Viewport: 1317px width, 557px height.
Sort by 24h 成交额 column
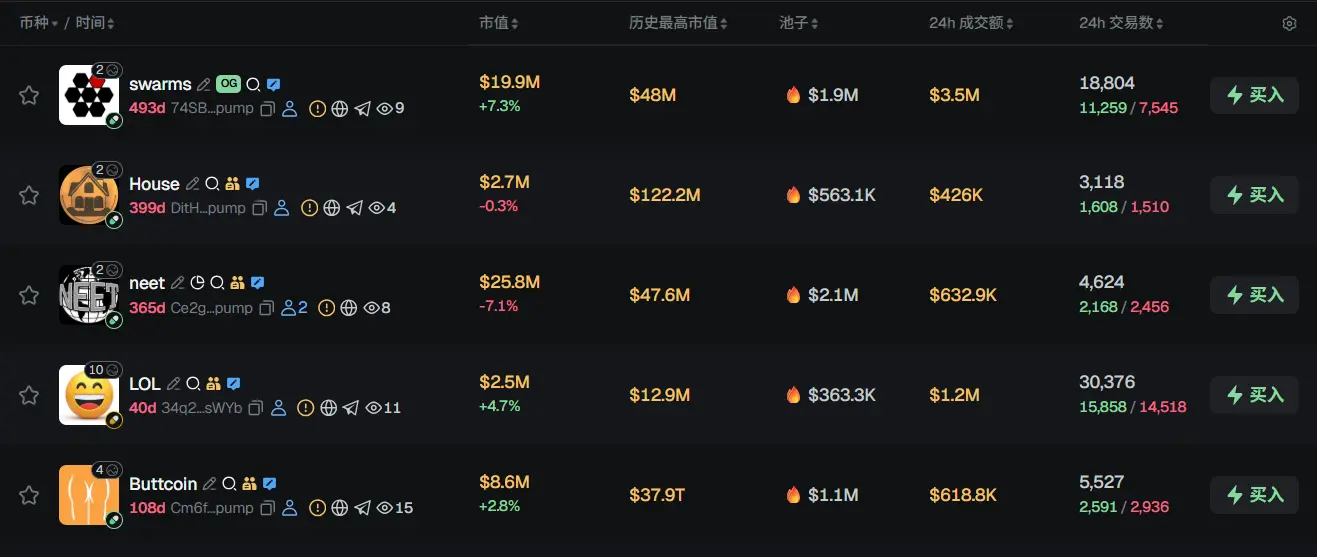tap(971, 23)
